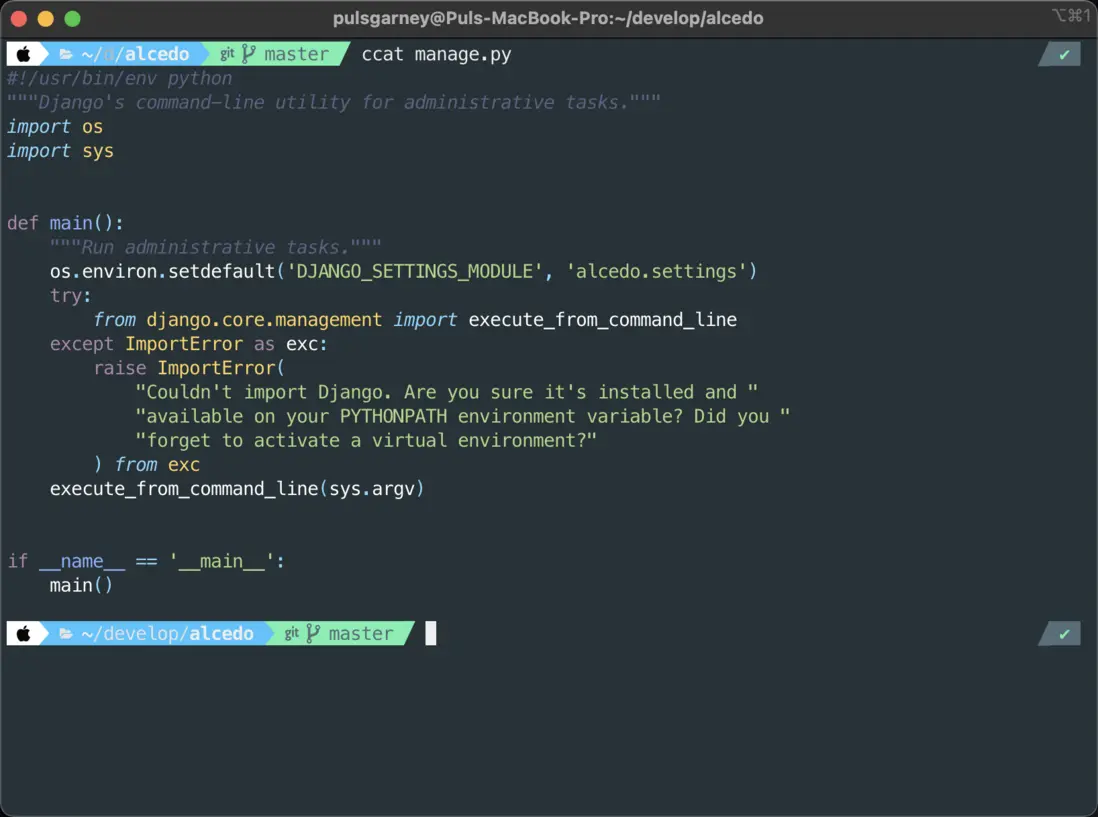
Task: Click the 'def main():' line in the script output
Action: [63, 222]
